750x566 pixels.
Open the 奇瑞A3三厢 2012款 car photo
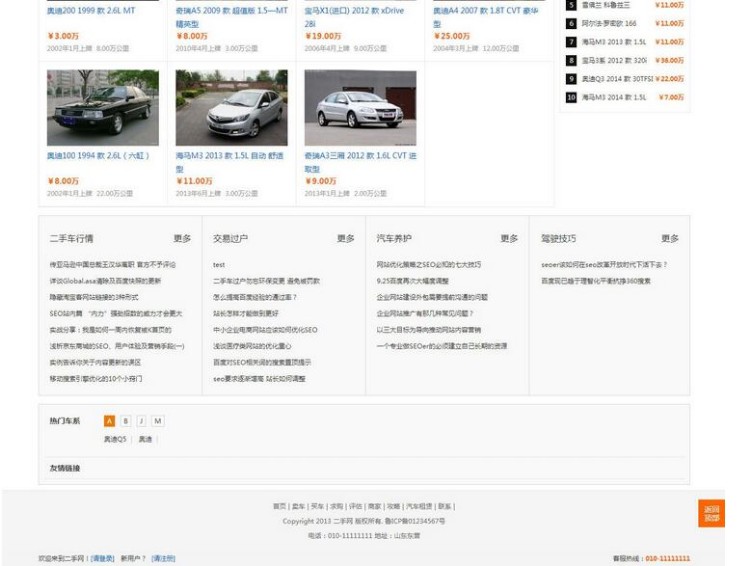360,108
